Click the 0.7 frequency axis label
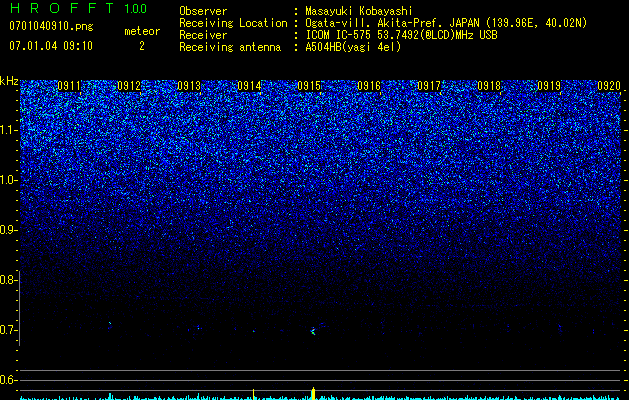This screenshot has height=400, width=629. (x=8, y=330)
